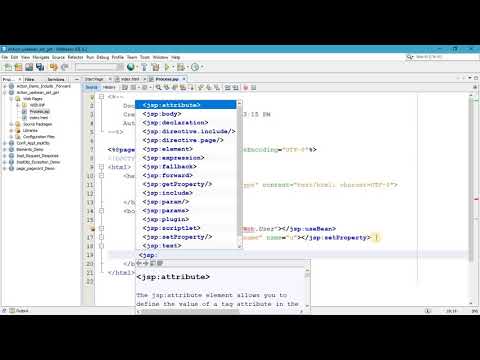Screen dimensions: 480x360
Task: Switch to the Start Page tab
Action: (x=94, y=79)
